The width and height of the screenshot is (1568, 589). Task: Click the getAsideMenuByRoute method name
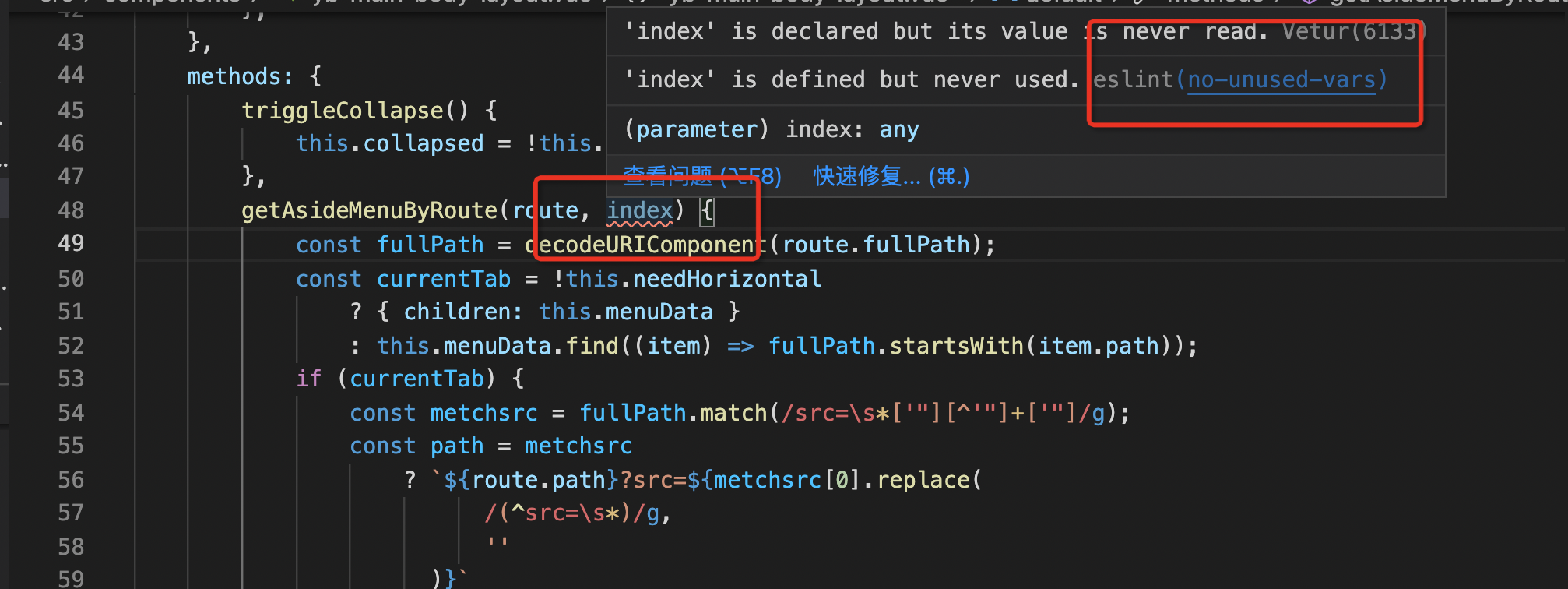point(369,210)
